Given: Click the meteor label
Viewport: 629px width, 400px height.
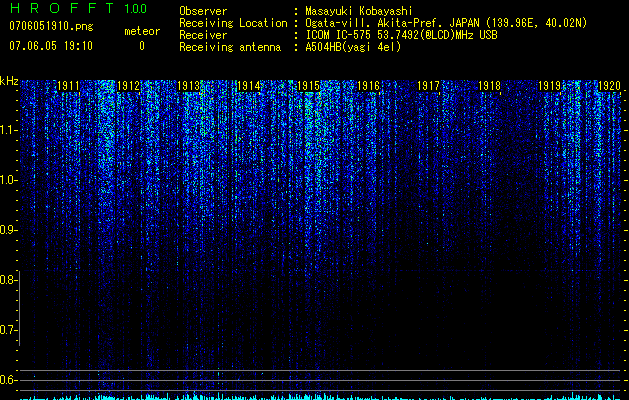Looking at the screenshot, I should pos(142,31).
